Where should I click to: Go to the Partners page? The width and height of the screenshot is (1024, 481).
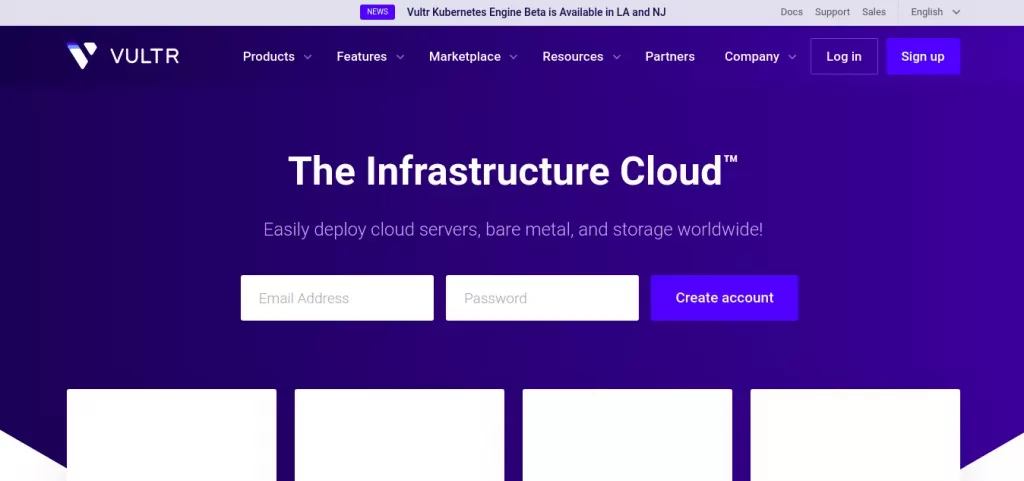(670, 57)
